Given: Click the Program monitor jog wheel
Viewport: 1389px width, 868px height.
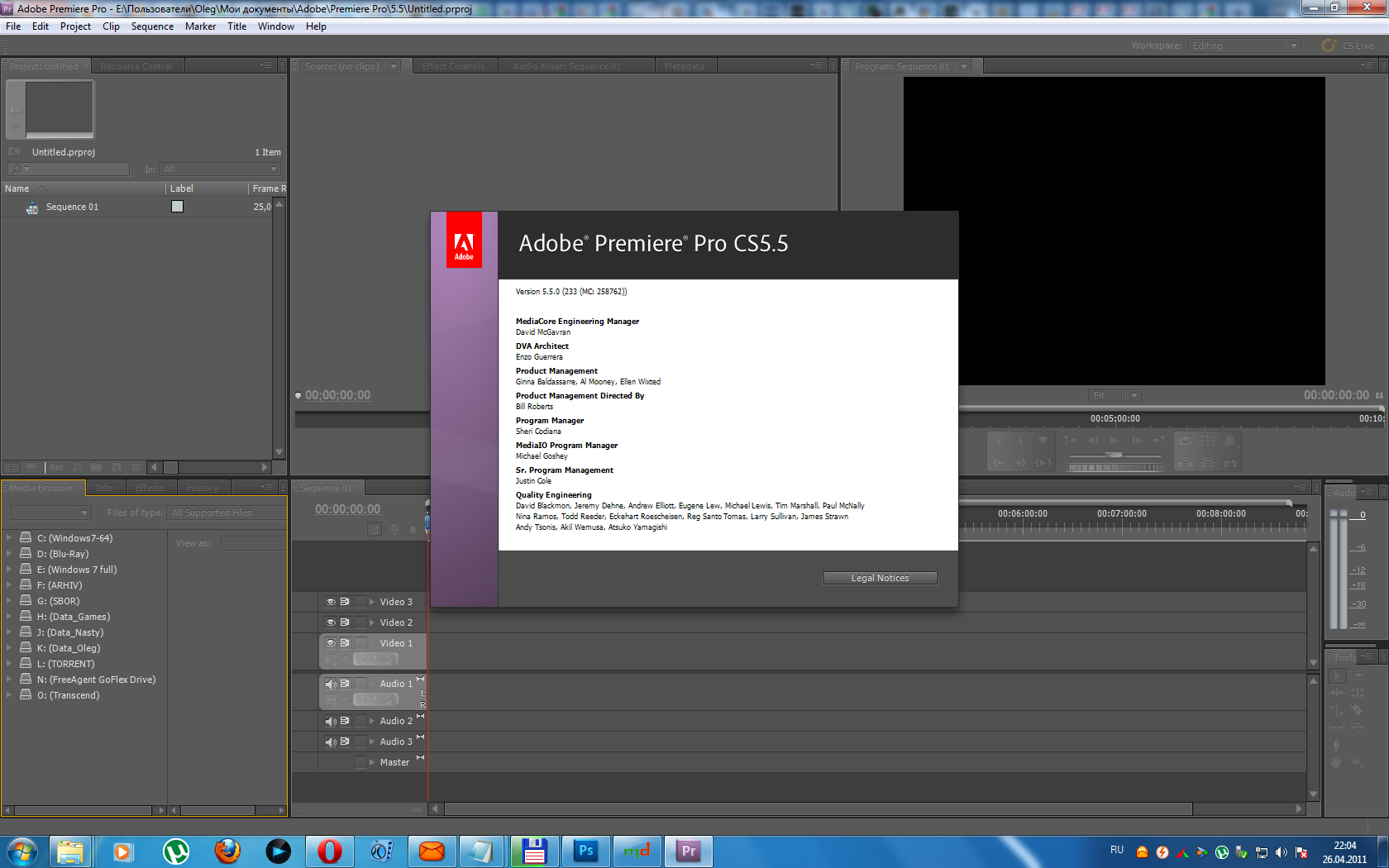Looking at the screenshot, I should [x=1115, y=467].
